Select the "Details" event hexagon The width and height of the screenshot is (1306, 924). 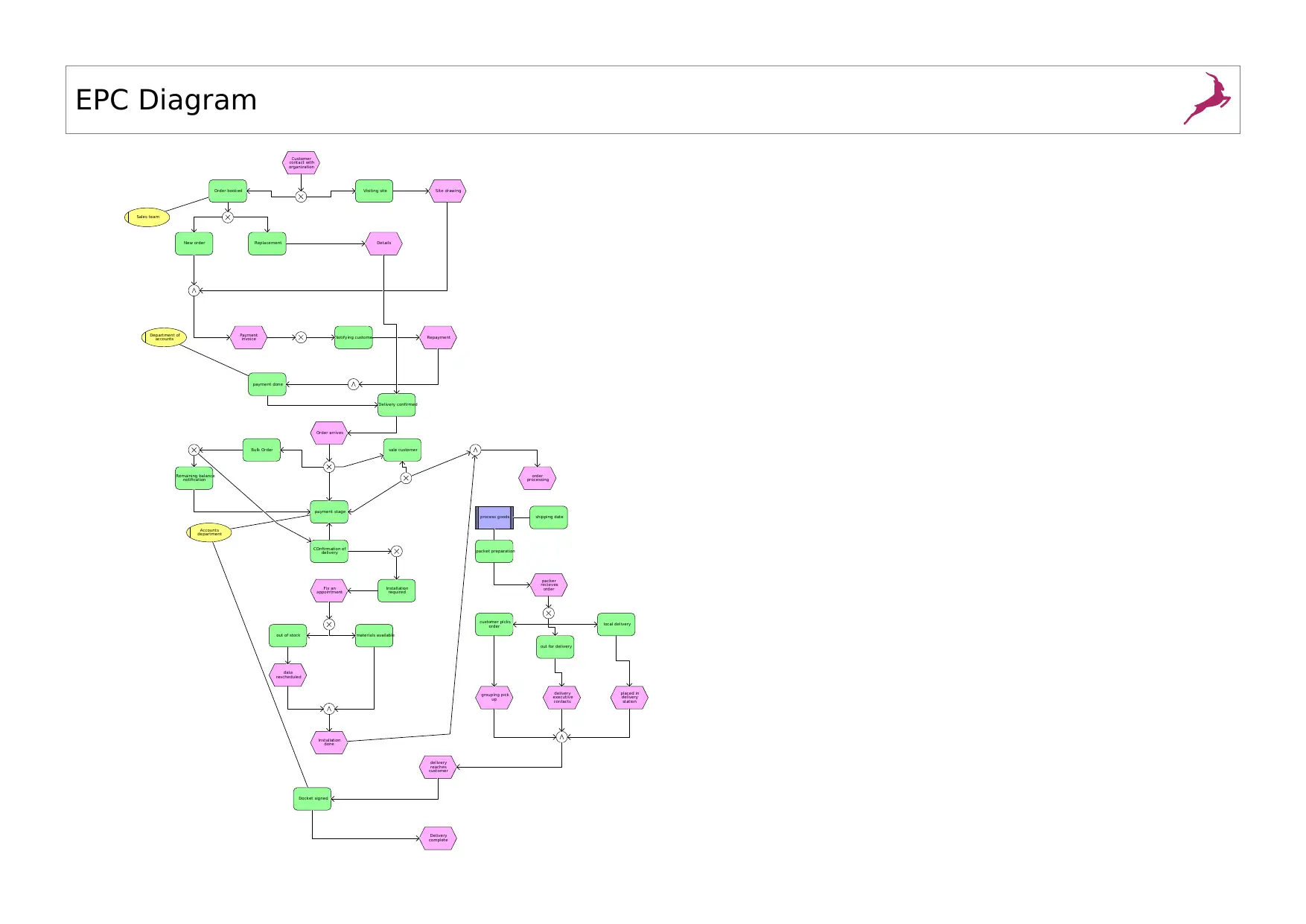click(x=383, y=243)
